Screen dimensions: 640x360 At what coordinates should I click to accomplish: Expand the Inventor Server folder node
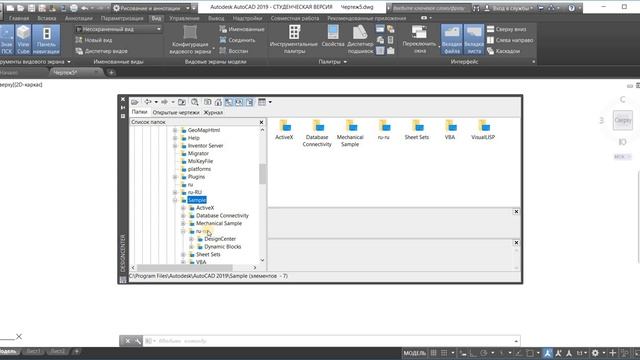coord(175,146)
